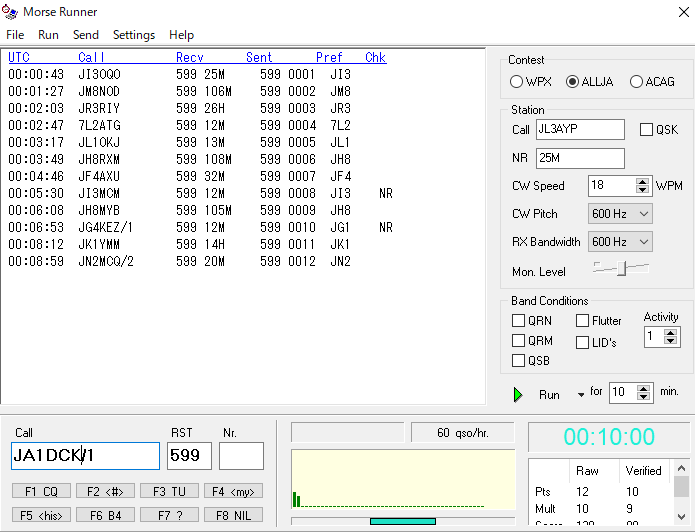Open the Settings menu
695x532 pixels.
click(134, 35)
